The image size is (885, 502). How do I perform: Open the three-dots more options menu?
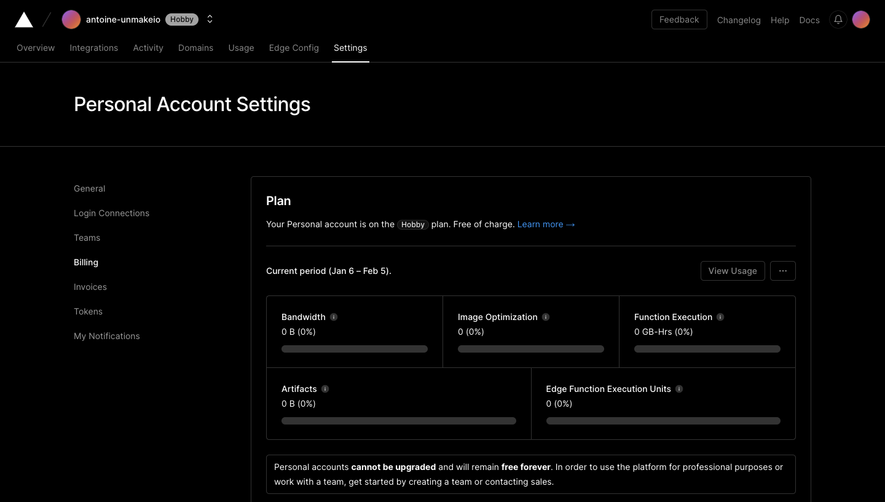coord(783,271)
